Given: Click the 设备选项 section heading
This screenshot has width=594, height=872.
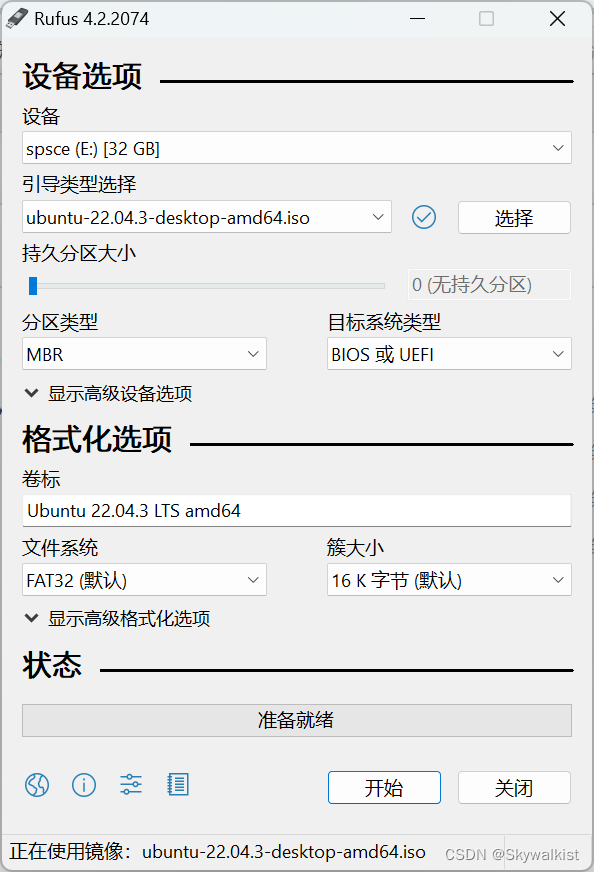Looking at the screenshot, I should pyautogui.click(x=82, y=76).
